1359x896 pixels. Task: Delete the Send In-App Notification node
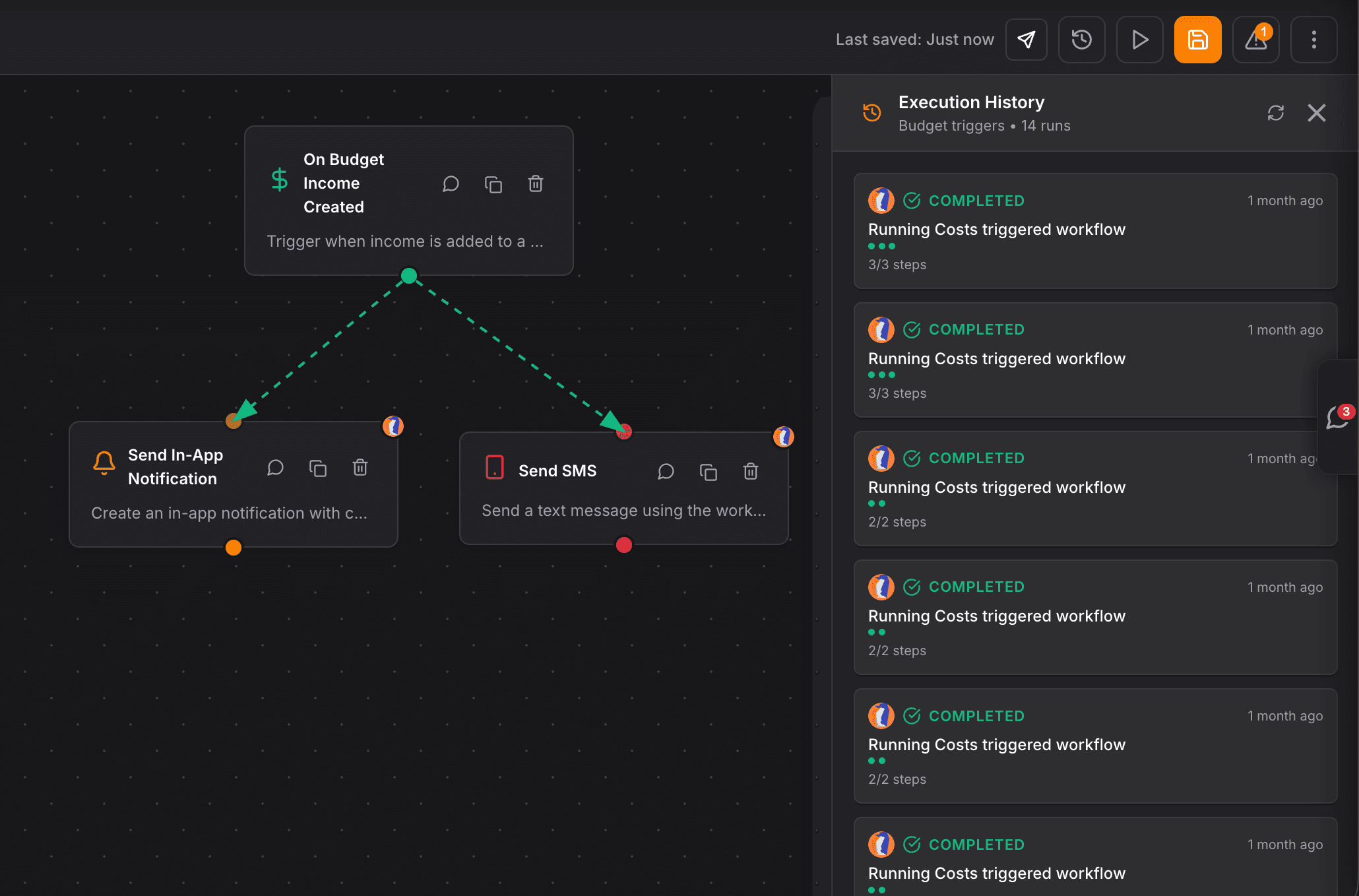click(360, 467)
